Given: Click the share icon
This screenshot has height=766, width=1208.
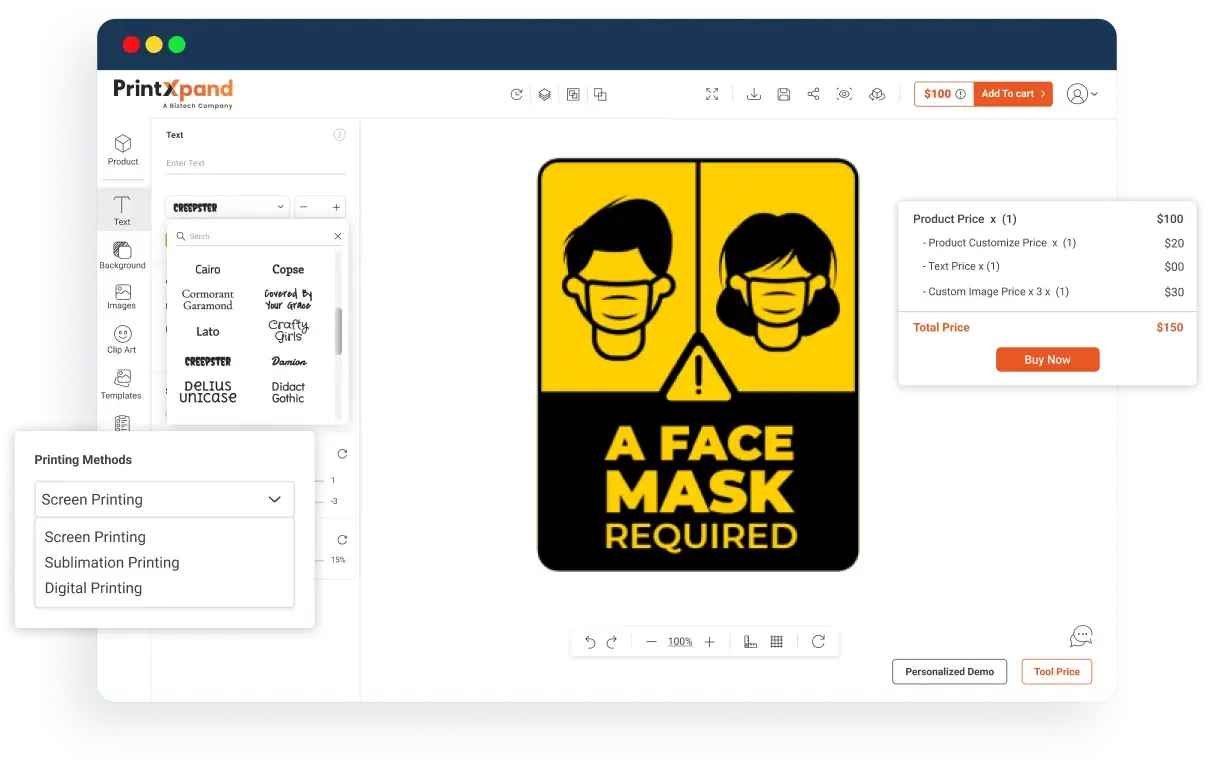Looking at the screenshot, I should [x=813, y=94].
